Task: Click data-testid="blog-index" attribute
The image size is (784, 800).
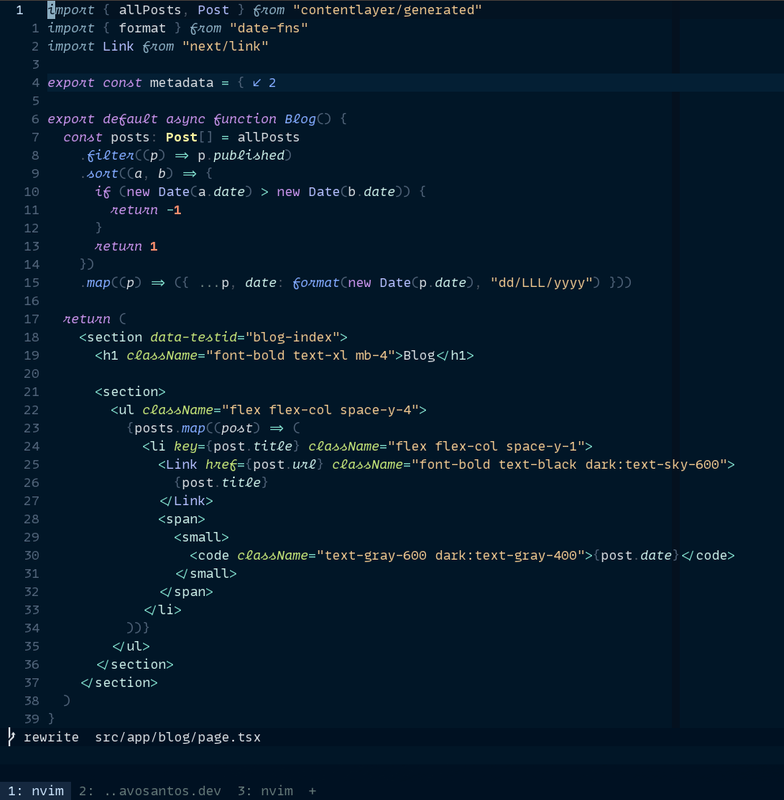Action: pos(245,337)
